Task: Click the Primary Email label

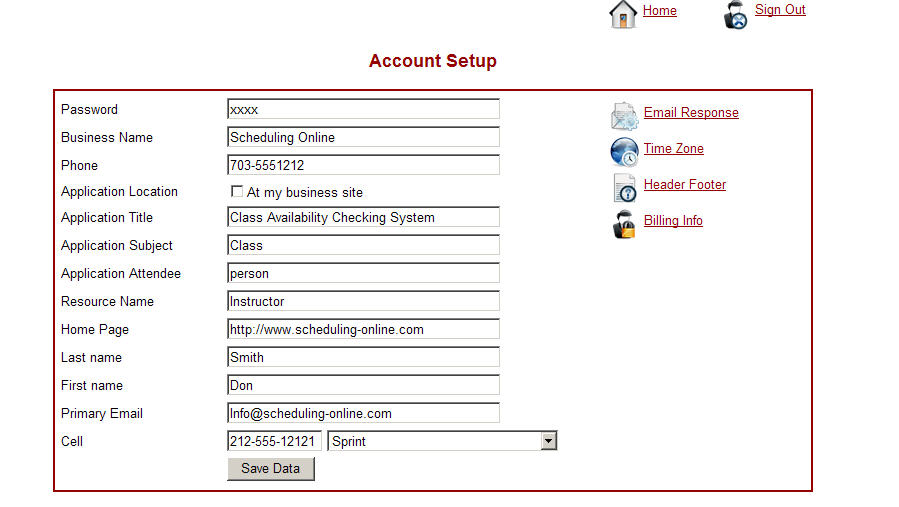Action: coord(101,414)
